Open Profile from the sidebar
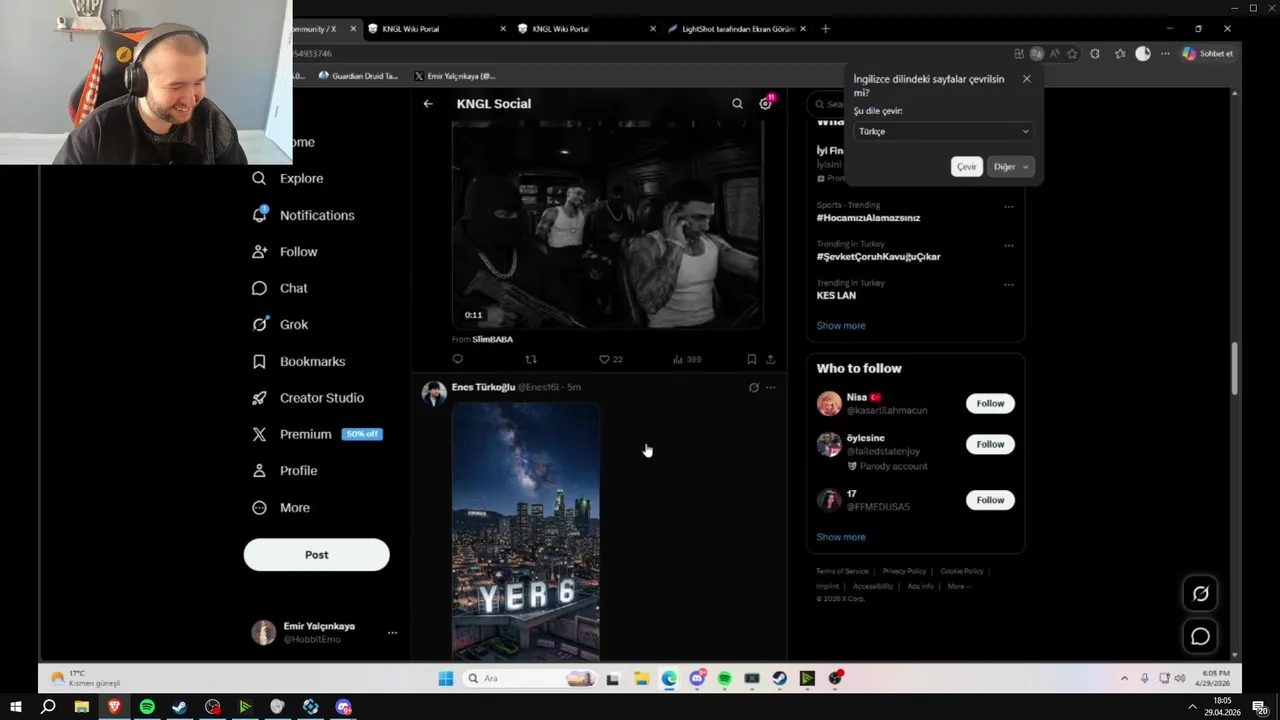1280x720 pixels. click(285, 471)
